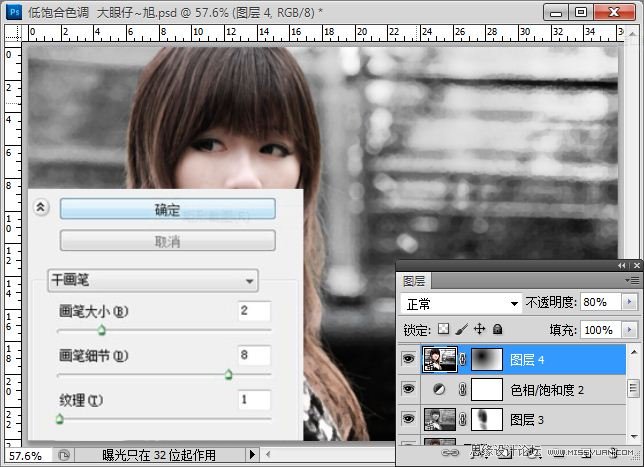This screenshot has width=644, height=467.
Task: Select the 色相/饱和度 2 layer name
Action: [547, 390]
